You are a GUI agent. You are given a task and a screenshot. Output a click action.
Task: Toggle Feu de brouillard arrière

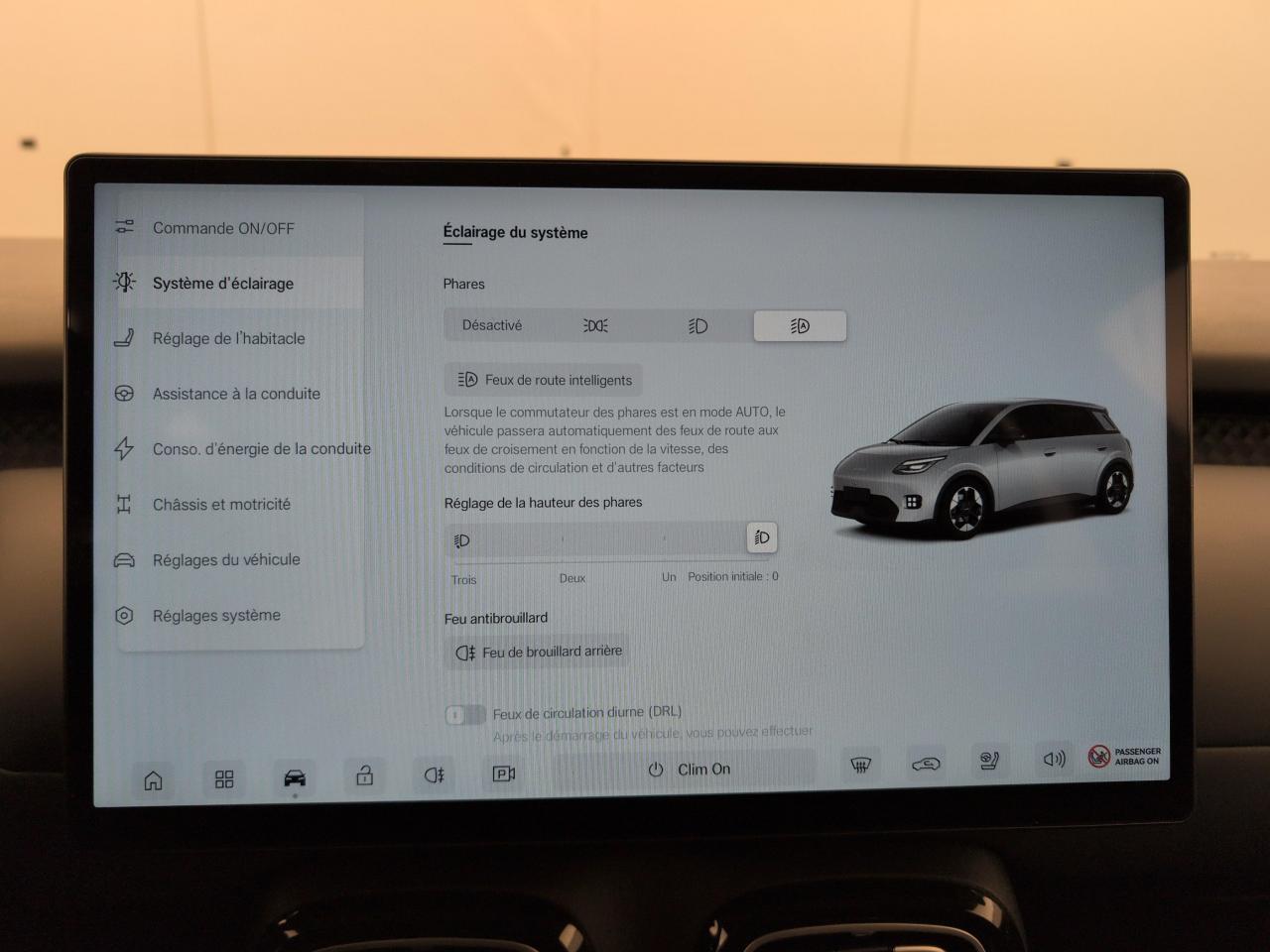(x=538, y=652)
